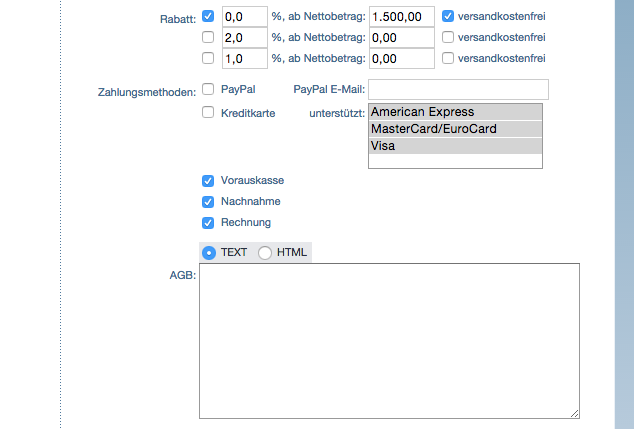
Task: Select Visa in supported cards list
Action: click(x=455, y=146)
